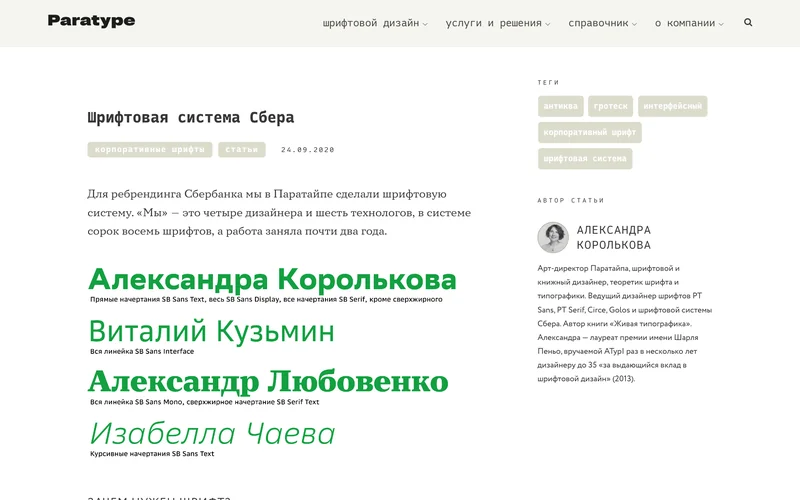Click the publication date 24.09.2020
This screenshot has height=500, width=800.
[308, 149]
